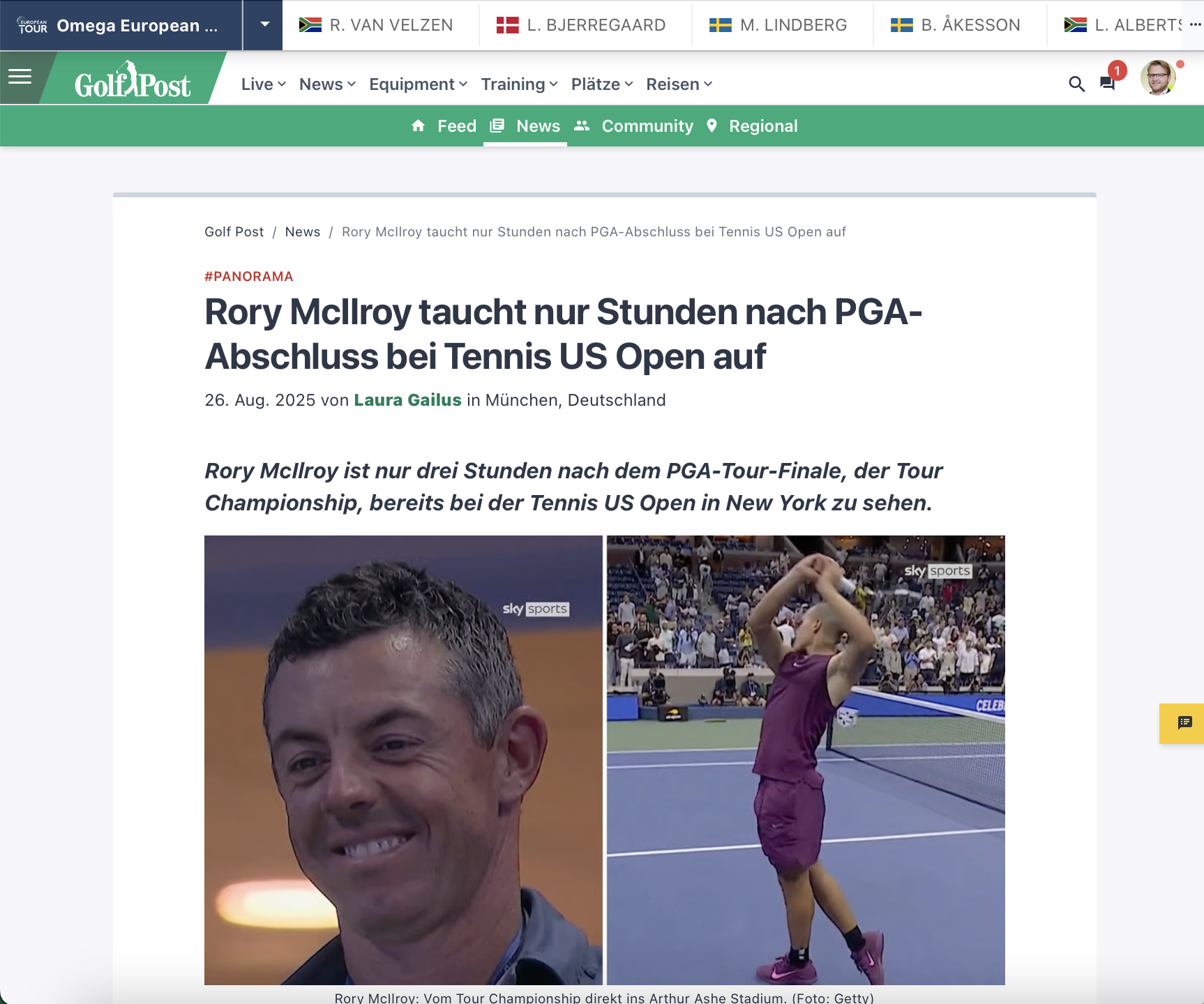Open the Training navigation menu

point(519,84)
